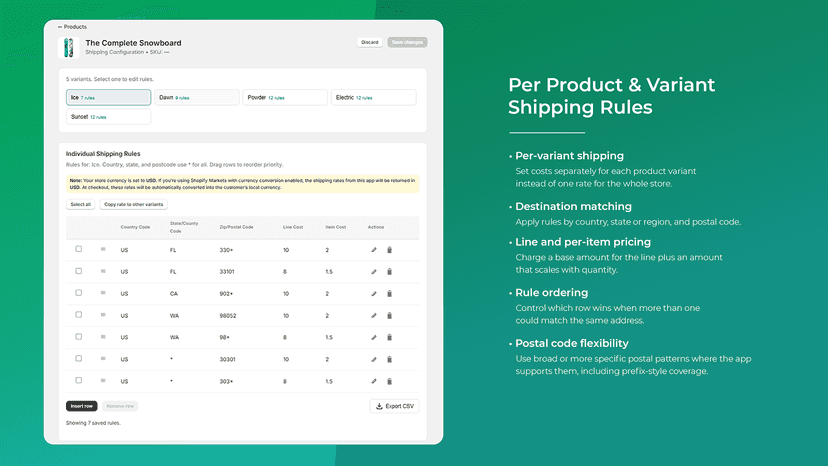Grab drag handle of WA 98052 row

click(103, 315)
